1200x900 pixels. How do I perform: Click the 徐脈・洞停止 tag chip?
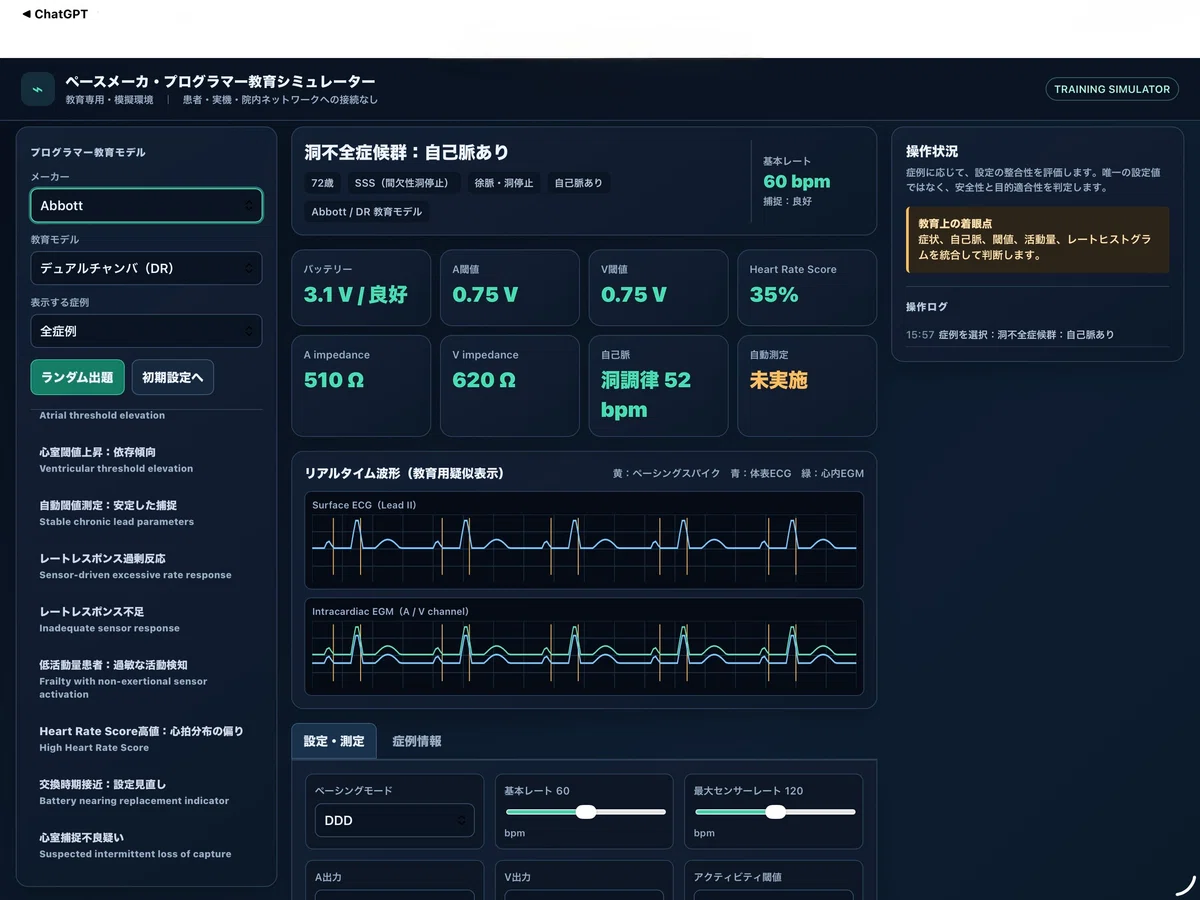pyautogui.click(x=504, y=183)
